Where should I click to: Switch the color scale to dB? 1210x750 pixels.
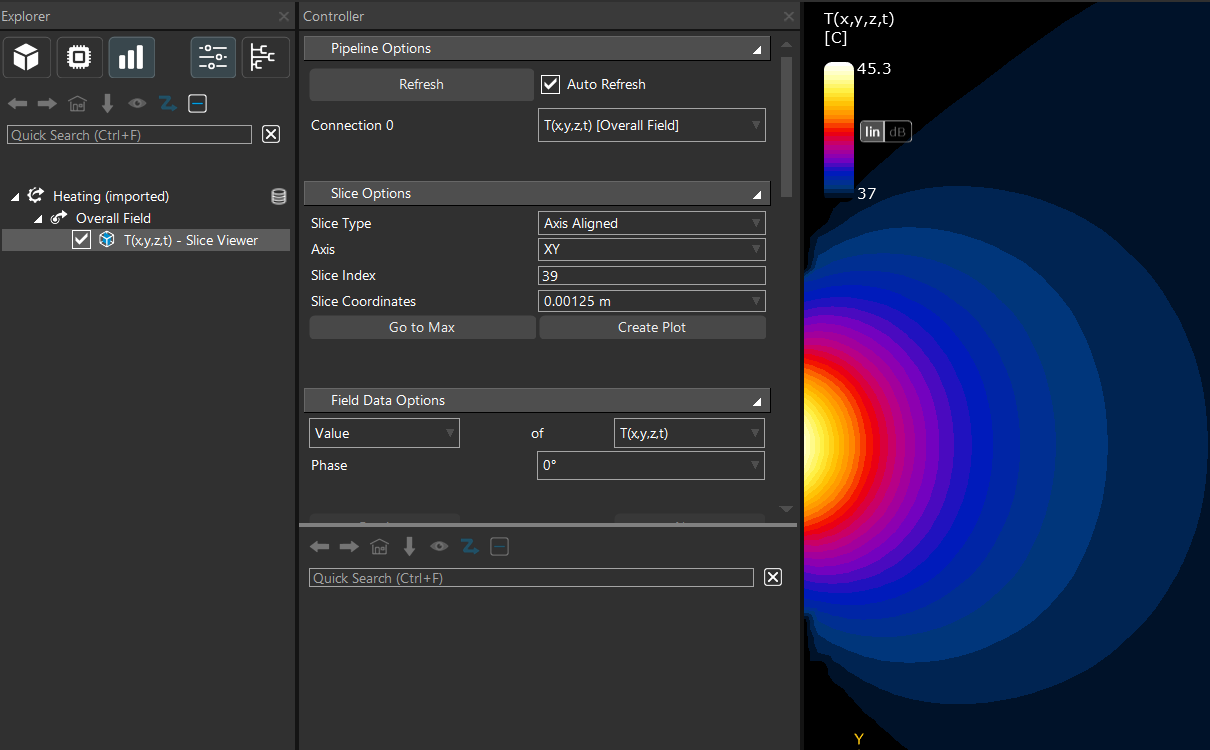click(898, 132)
